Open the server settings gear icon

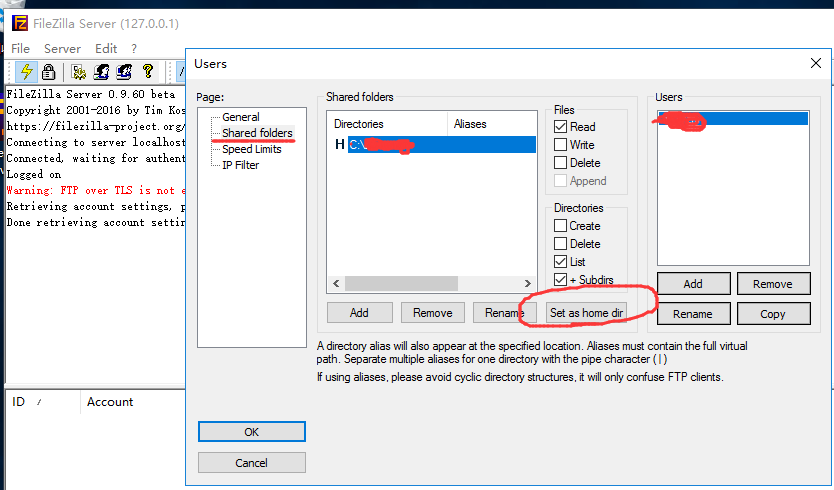(76, 71)
